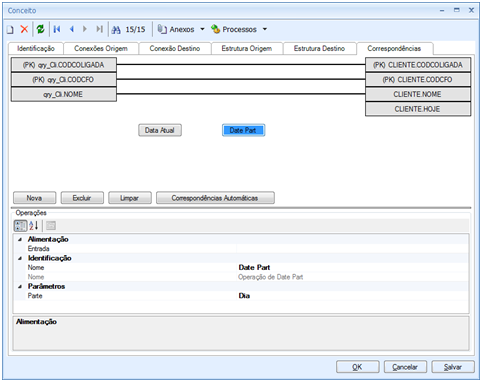Go to the previous record

(72, 29)
